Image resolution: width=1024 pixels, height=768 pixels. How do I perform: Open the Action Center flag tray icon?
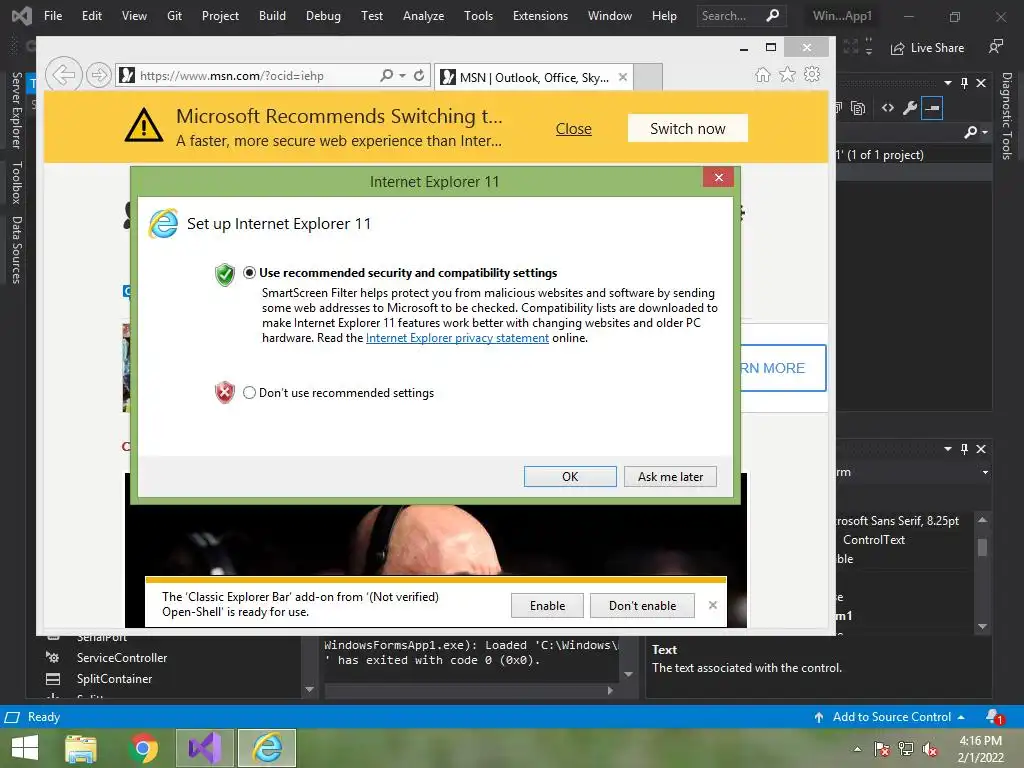[x=882, y=749]
